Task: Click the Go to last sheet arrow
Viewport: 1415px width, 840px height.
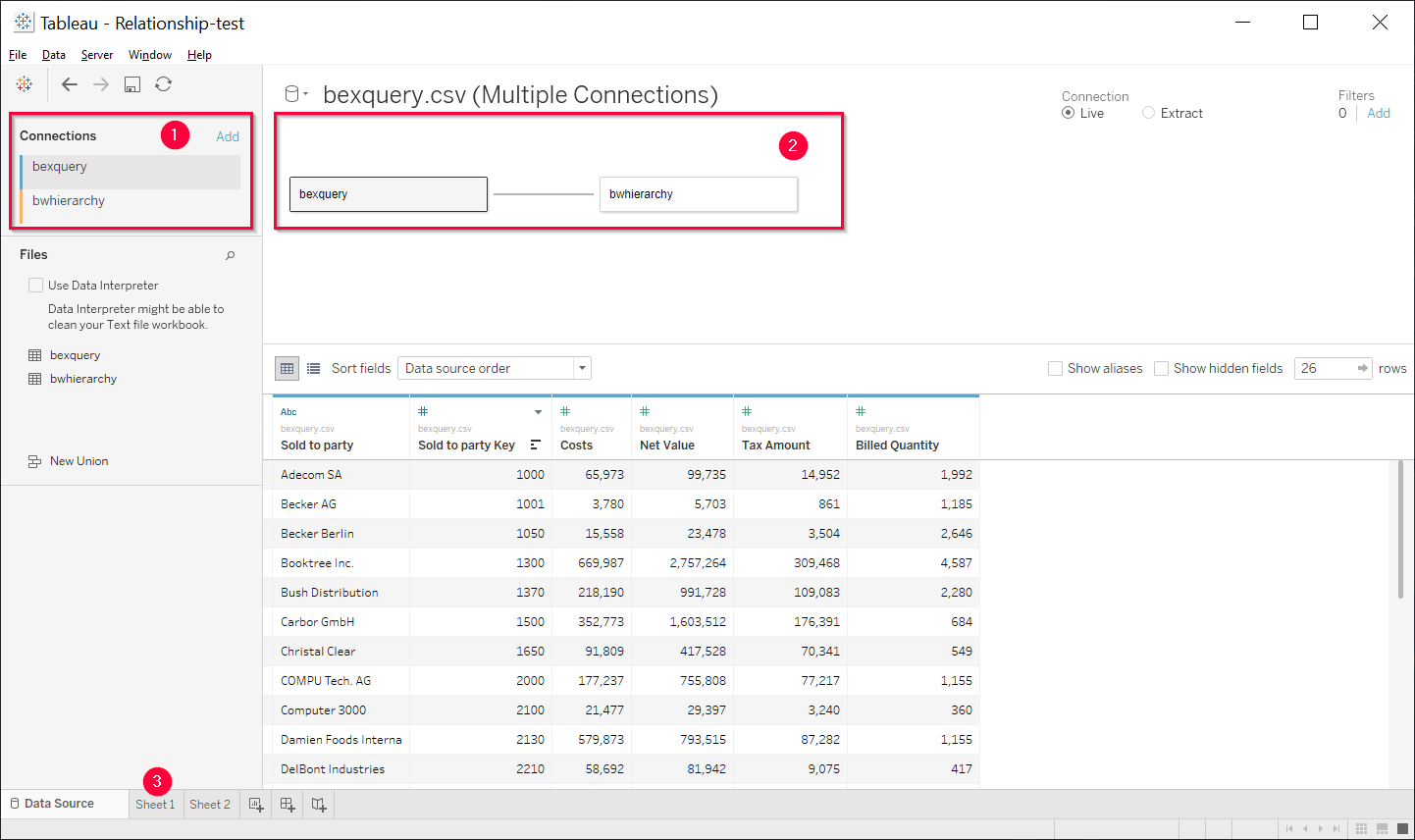Action: (x=1336, y=829)
